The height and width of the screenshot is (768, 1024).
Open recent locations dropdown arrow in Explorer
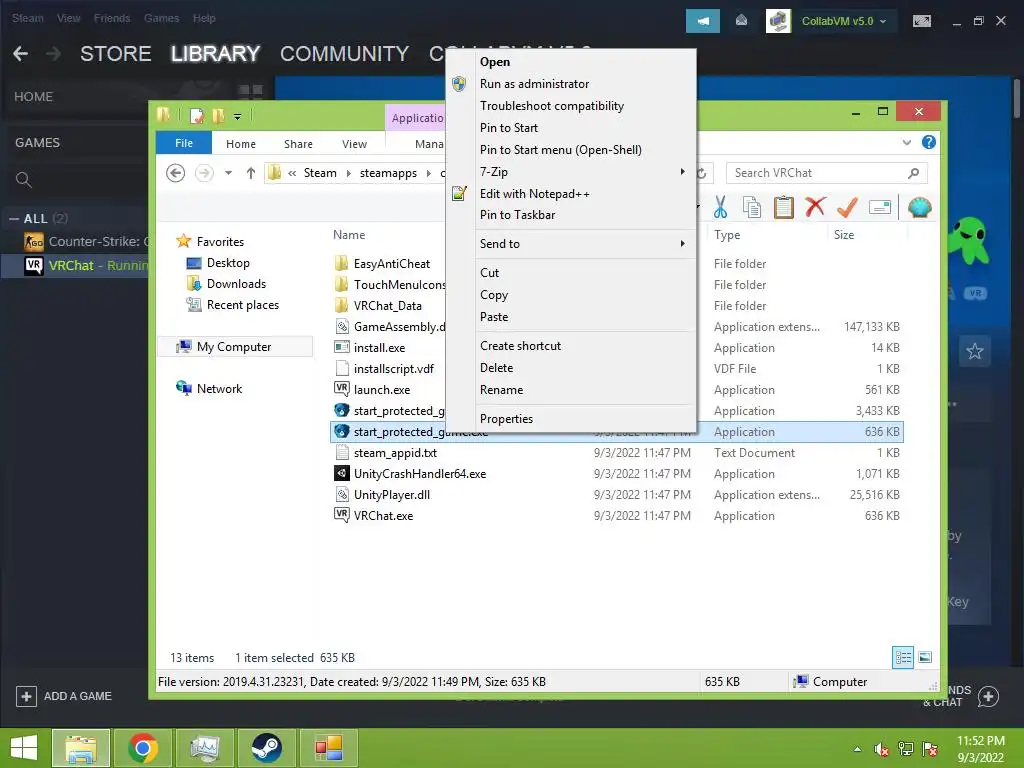pyautogui.click(x=228, y=173)
